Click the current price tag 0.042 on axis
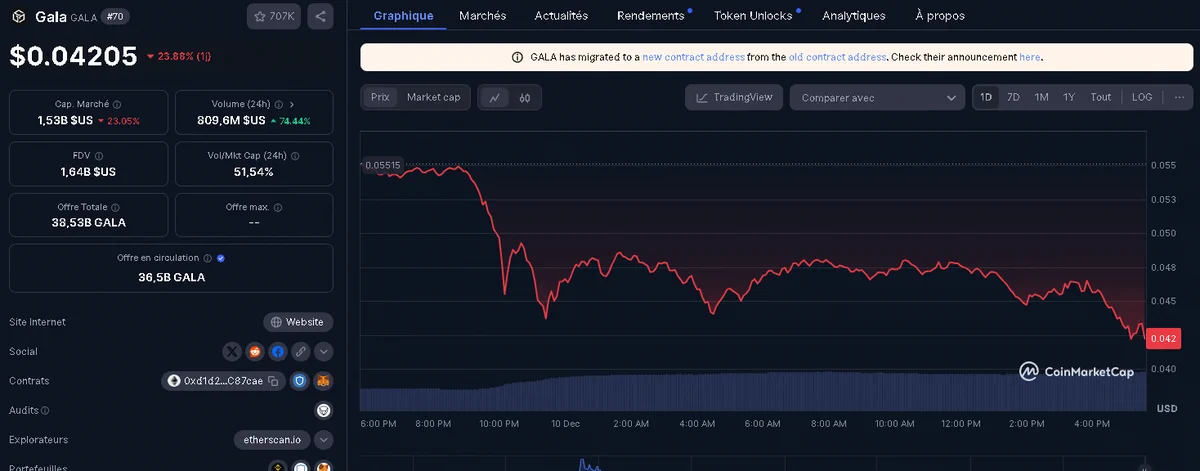The width and height of the screenshot is (1200, 471). click(1165, 339)
